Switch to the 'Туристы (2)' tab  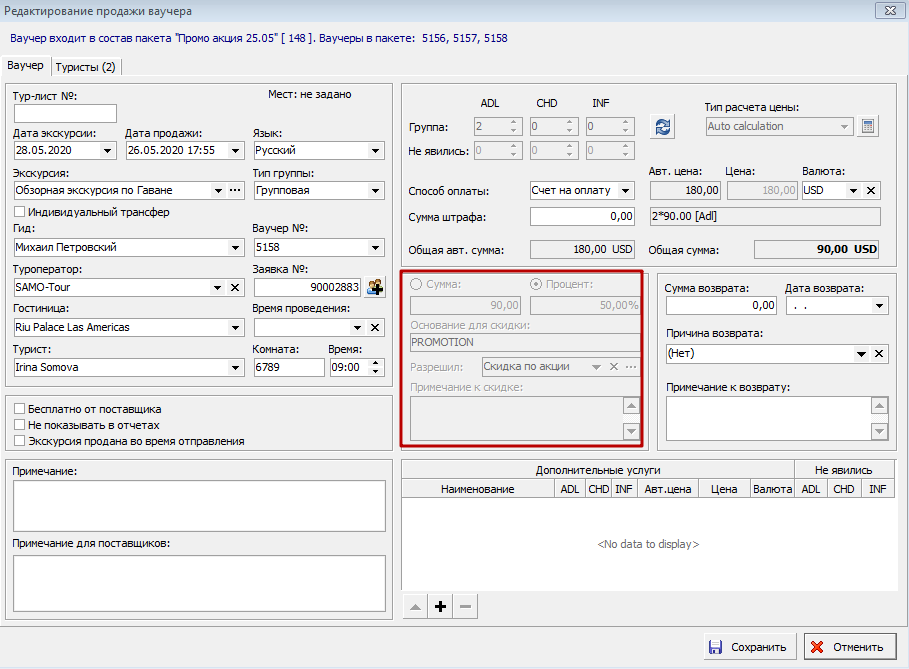86,67
